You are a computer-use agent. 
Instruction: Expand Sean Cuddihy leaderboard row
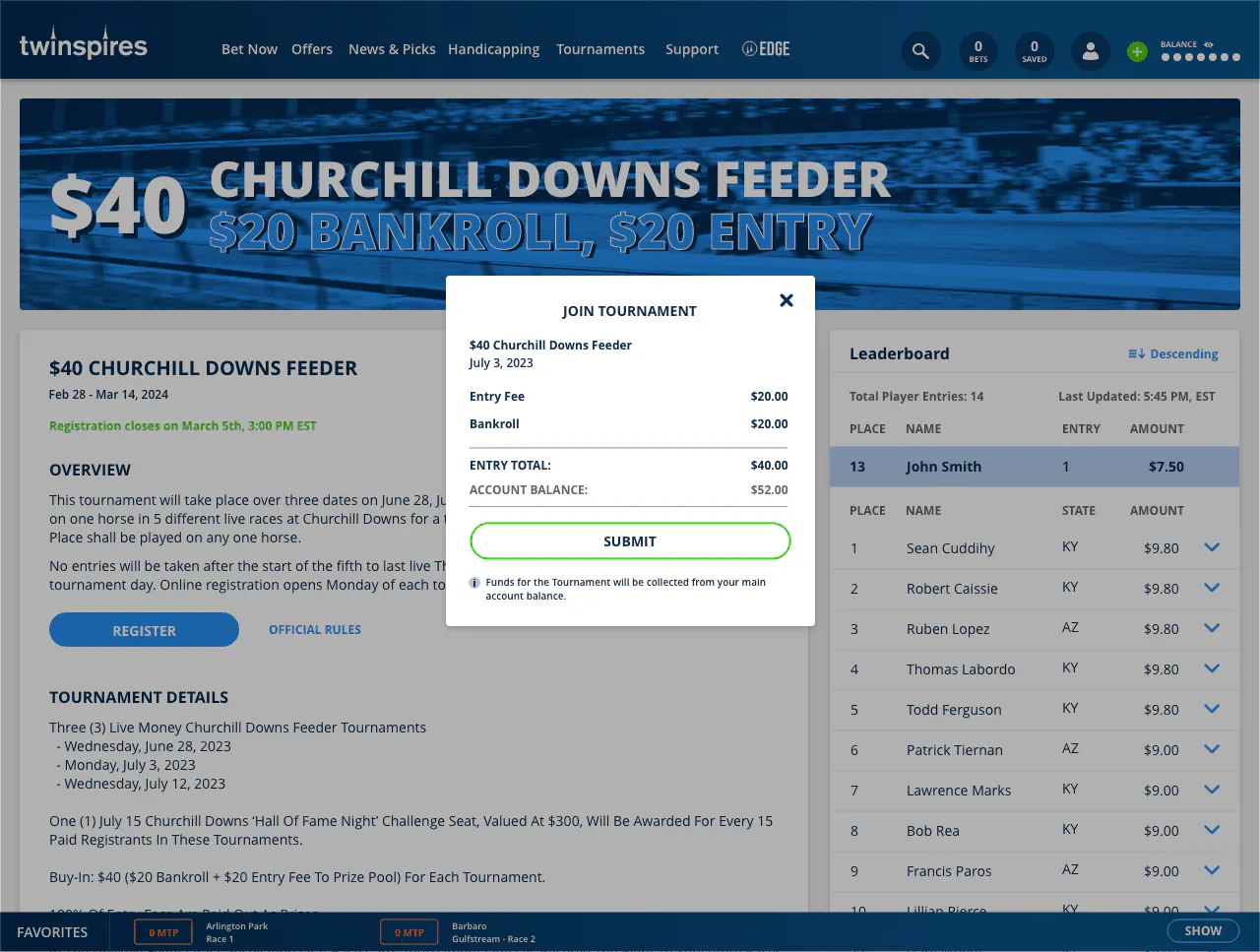point(1212,547)
